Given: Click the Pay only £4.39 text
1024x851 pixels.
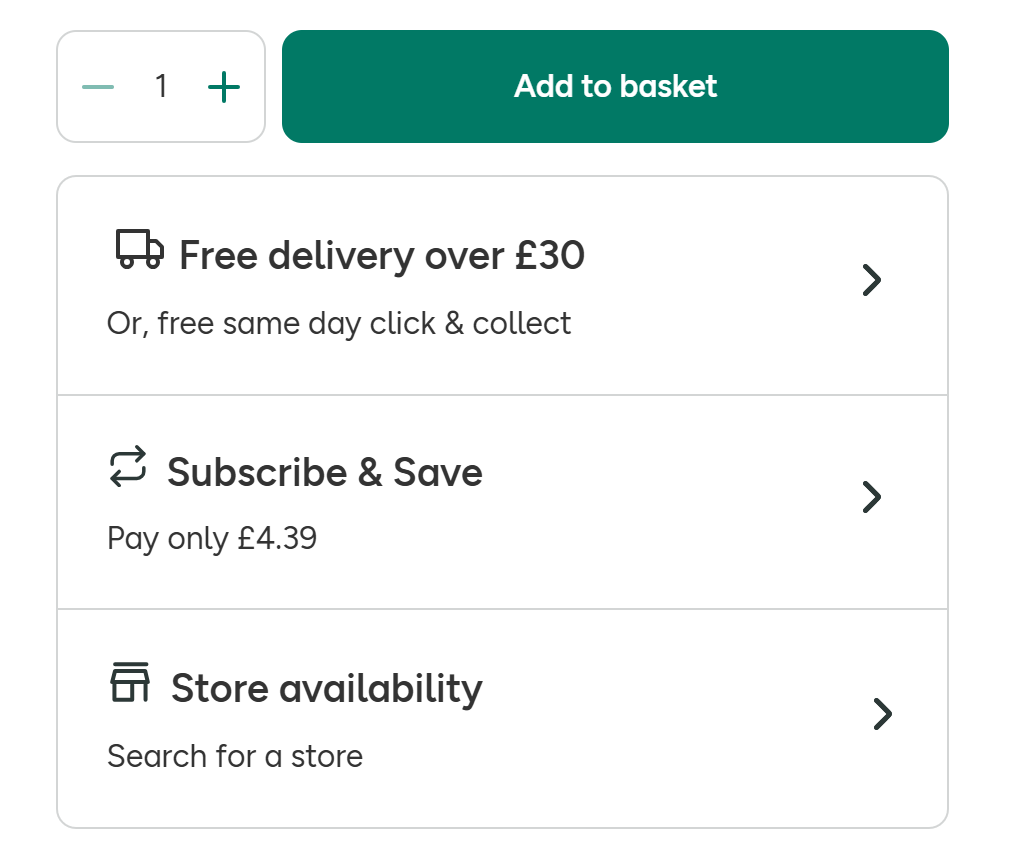Looking at the screenshot, I should pos(212,539).
